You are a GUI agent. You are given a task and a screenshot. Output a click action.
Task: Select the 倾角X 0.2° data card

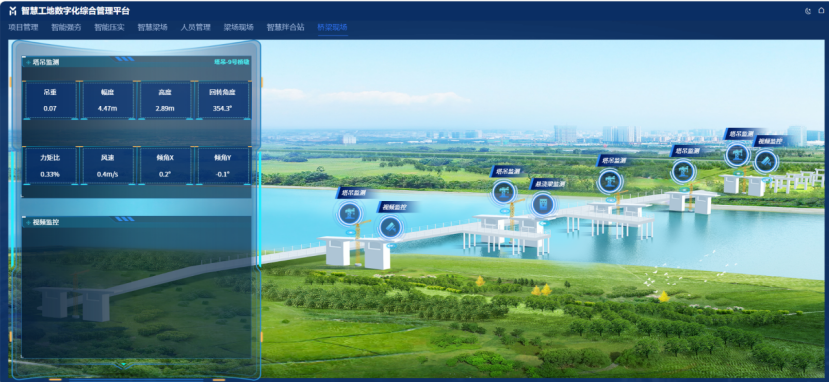165,166
